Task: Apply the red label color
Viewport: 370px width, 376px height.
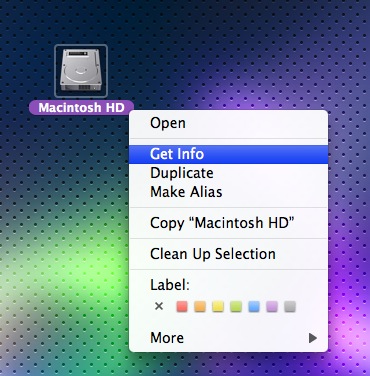Action: (x=182, y=306)
